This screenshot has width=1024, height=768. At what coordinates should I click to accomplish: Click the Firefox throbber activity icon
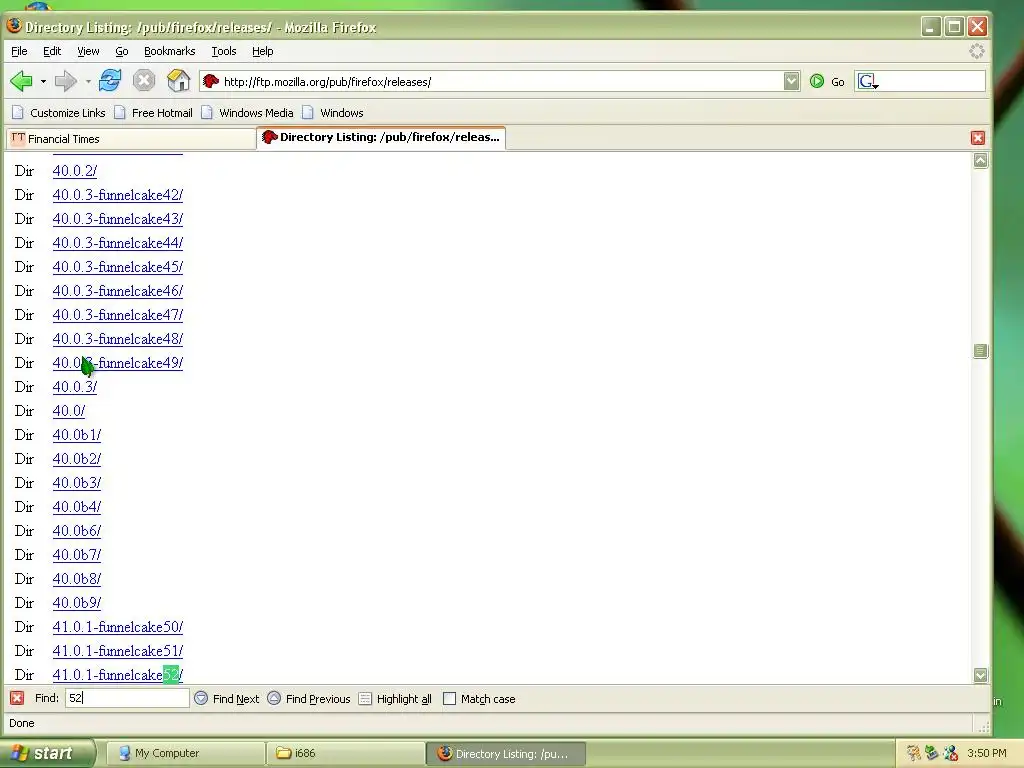[976, 51]
